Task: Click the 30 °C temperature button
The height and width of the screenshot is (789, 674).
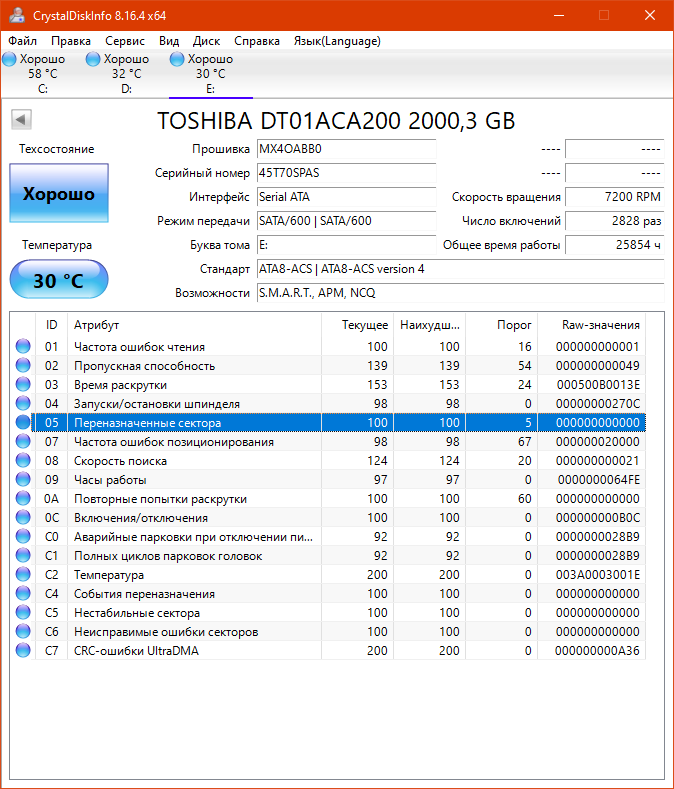Action: [59, 280]
